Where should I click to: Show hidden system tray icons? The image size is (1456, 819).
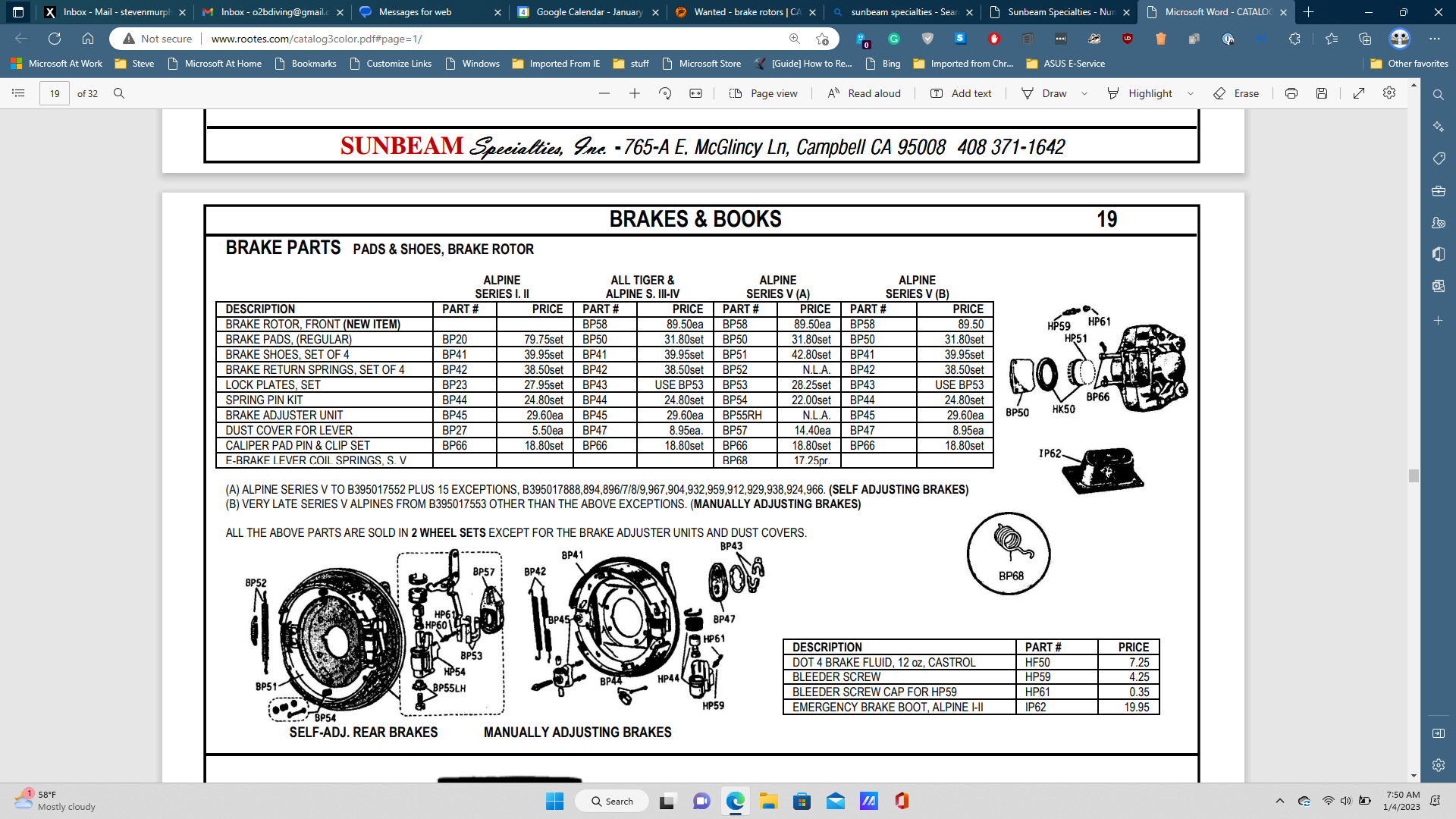1280,801
